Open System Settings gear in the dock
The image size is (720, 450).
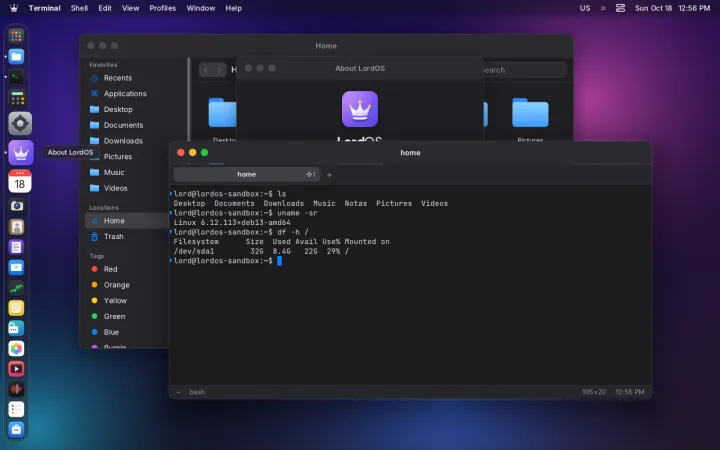pos(20,123)
